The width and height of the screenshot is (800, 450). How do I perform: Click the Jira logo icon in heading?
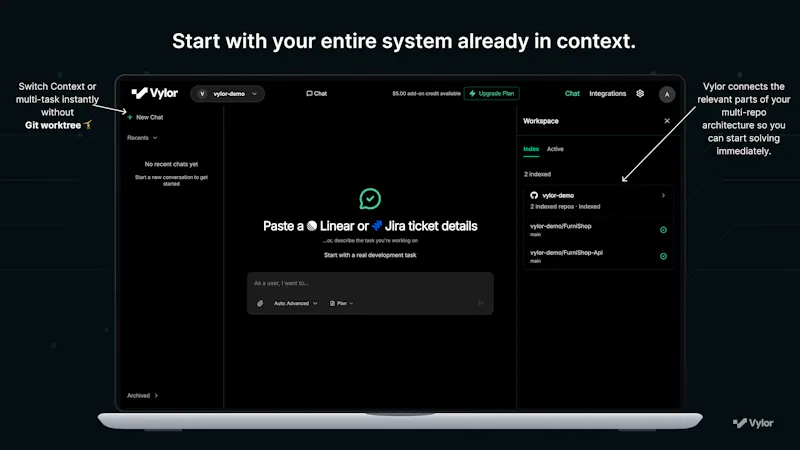[x=377, y=226]
